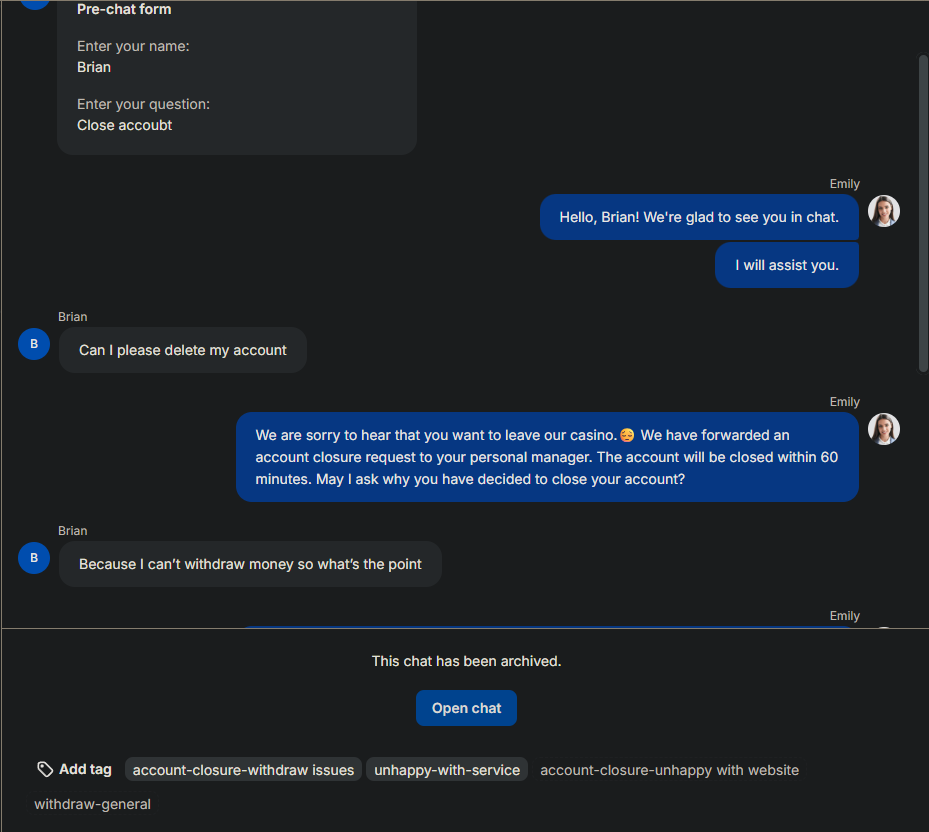
Task: Select the account-closure-withdraw issues tag
Action: [x=243, y=770]
